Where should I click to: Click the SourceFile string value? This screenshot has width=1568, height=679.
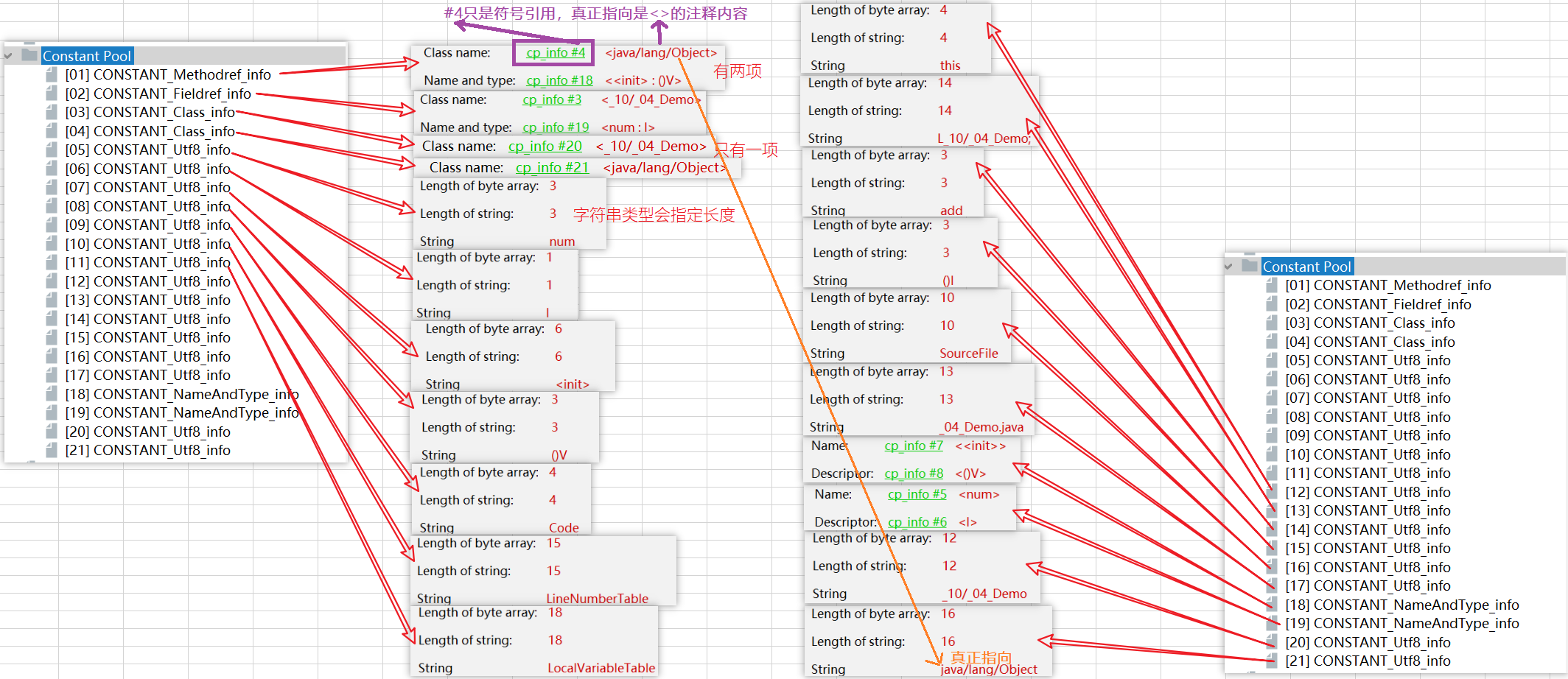click(x=969, y=353)
